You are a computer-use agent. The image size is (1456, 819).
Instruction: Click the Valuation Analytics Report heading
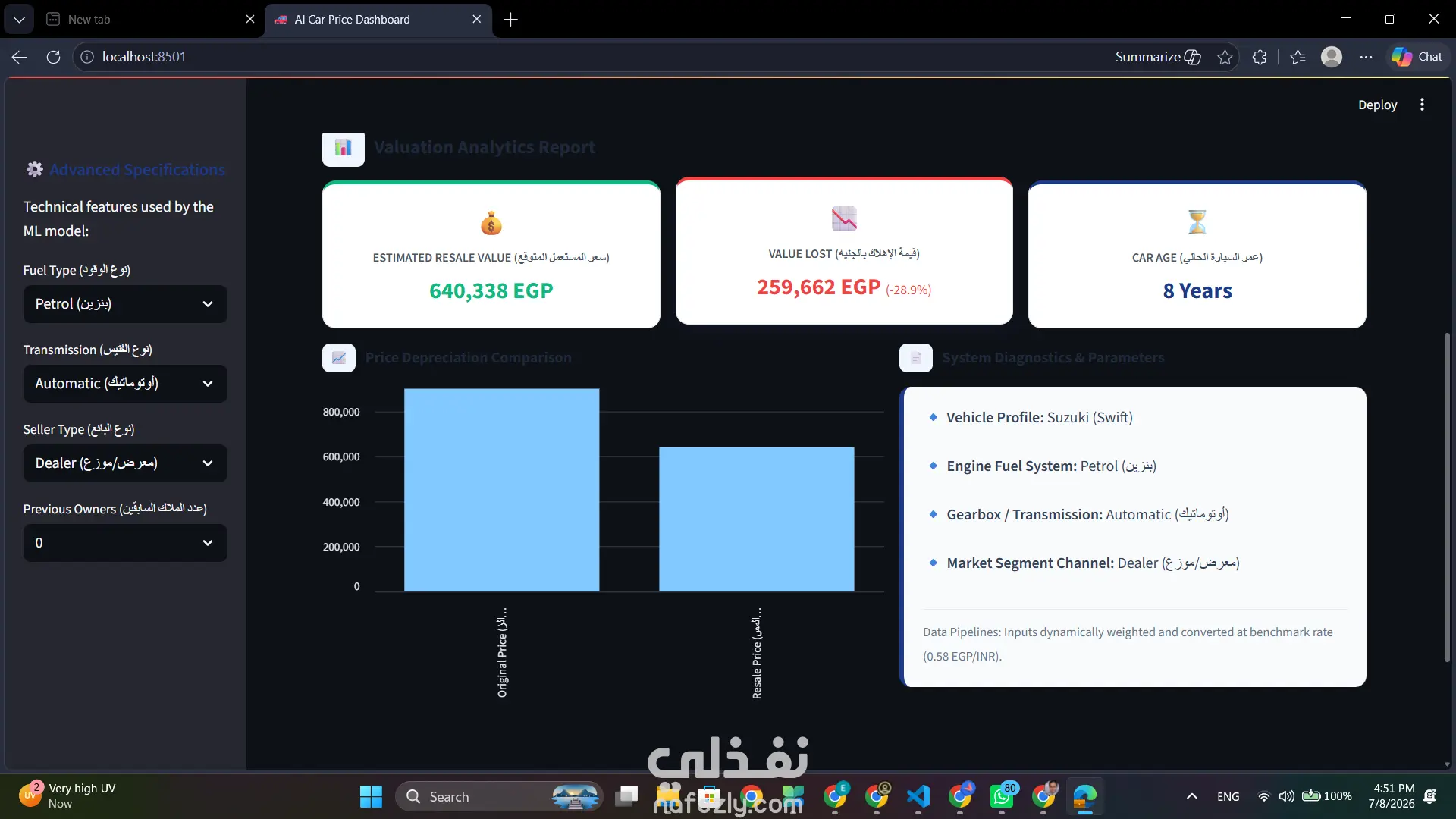485,147
